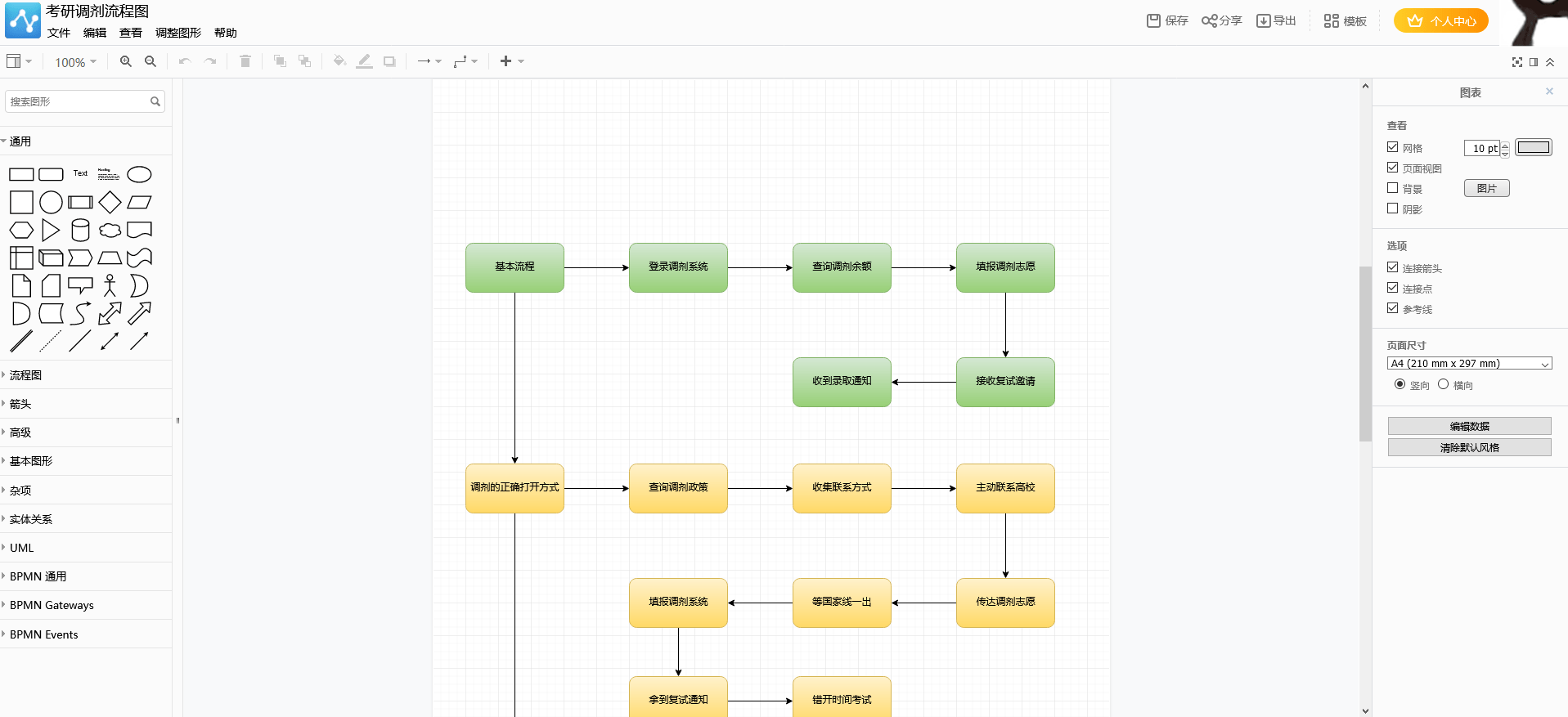The width and height of the screenshot is (1568, 717).
Task: Select the cloud shape
Action: (x=110, y=231)
